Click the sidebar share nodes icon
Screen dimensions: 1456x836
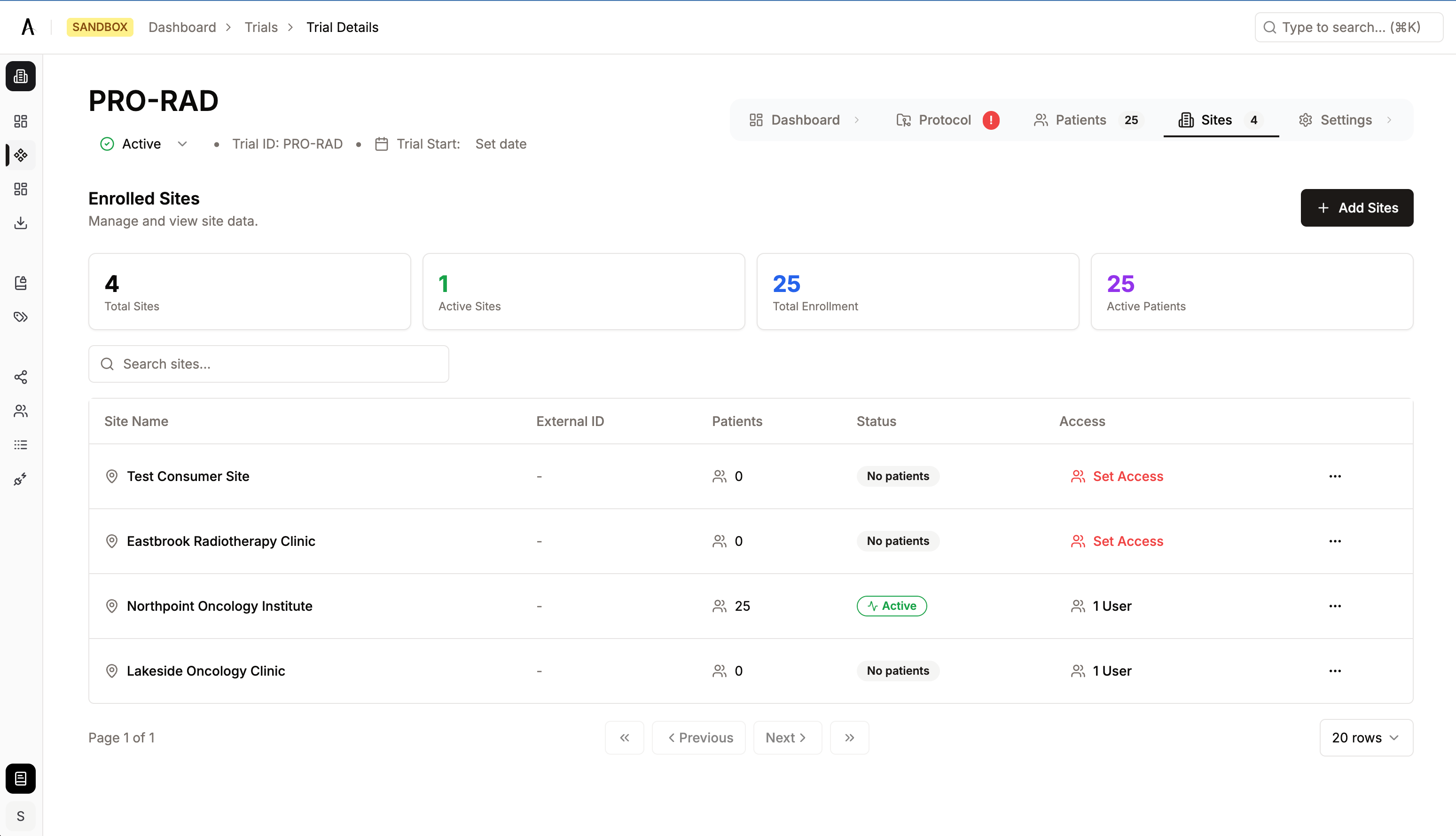coord(21,377)
